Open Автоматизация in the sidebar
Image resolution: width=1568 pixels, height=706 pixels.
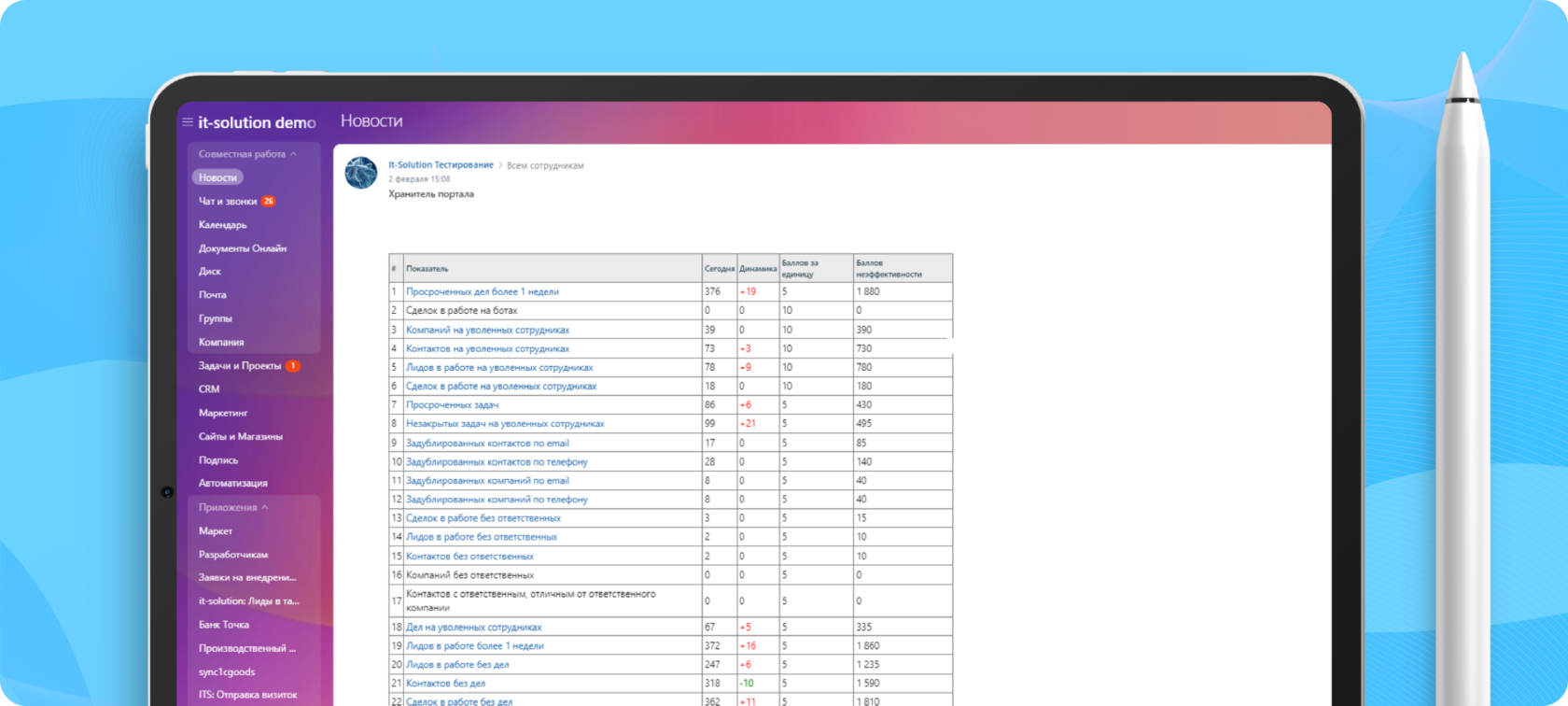coord(233,484)
